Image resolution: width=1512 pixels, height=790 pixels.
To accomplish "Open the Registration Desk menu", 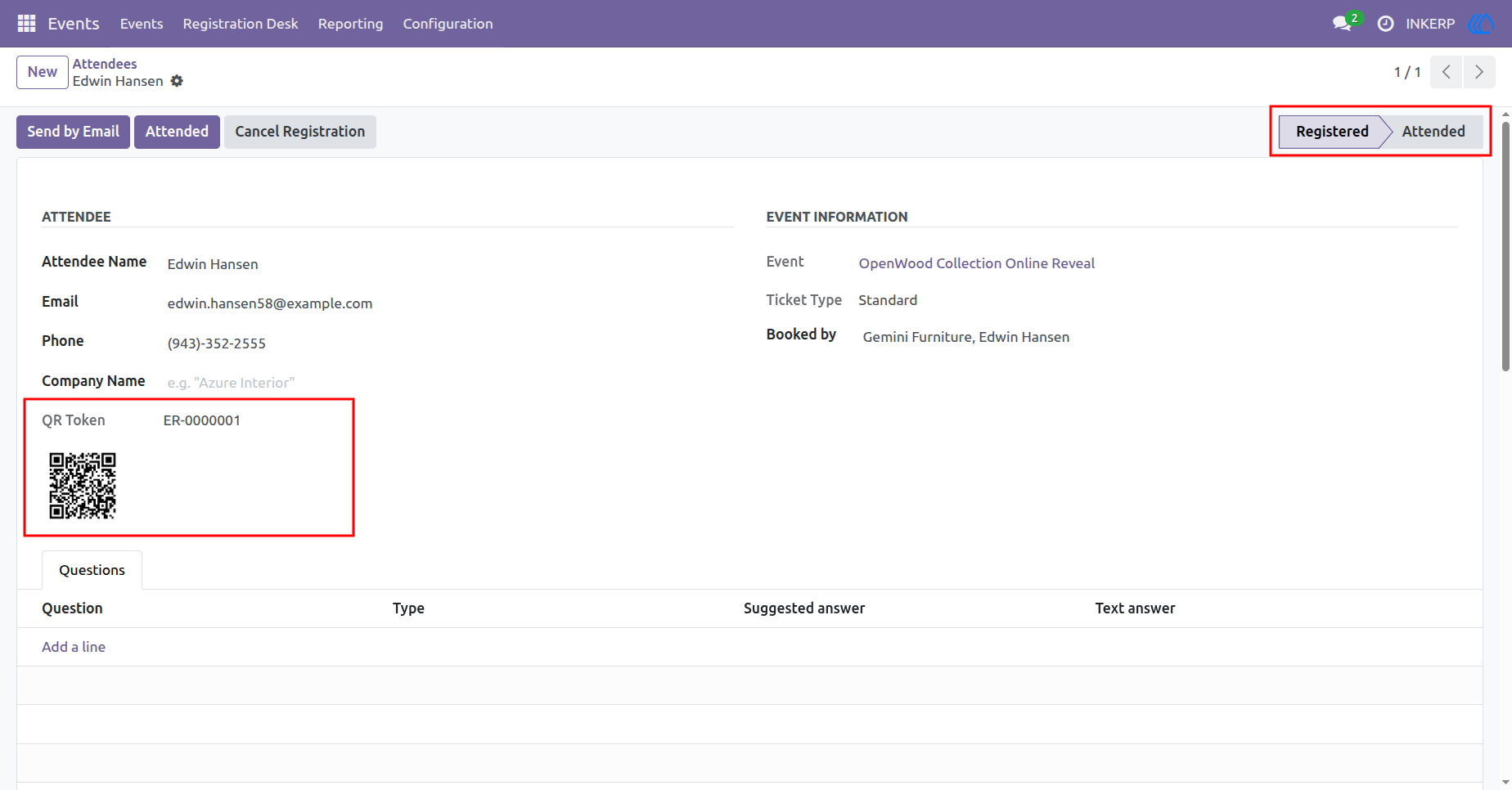I will point(241,24).
